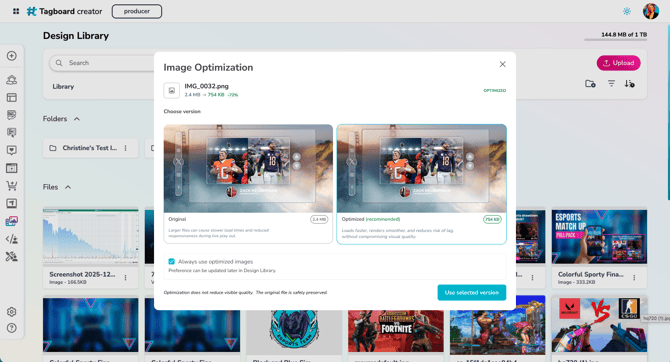Viewport: 670px width, 362px height.
Task: Open the Valorant VS CS:GO thumbnail
Action: point(599,324)
